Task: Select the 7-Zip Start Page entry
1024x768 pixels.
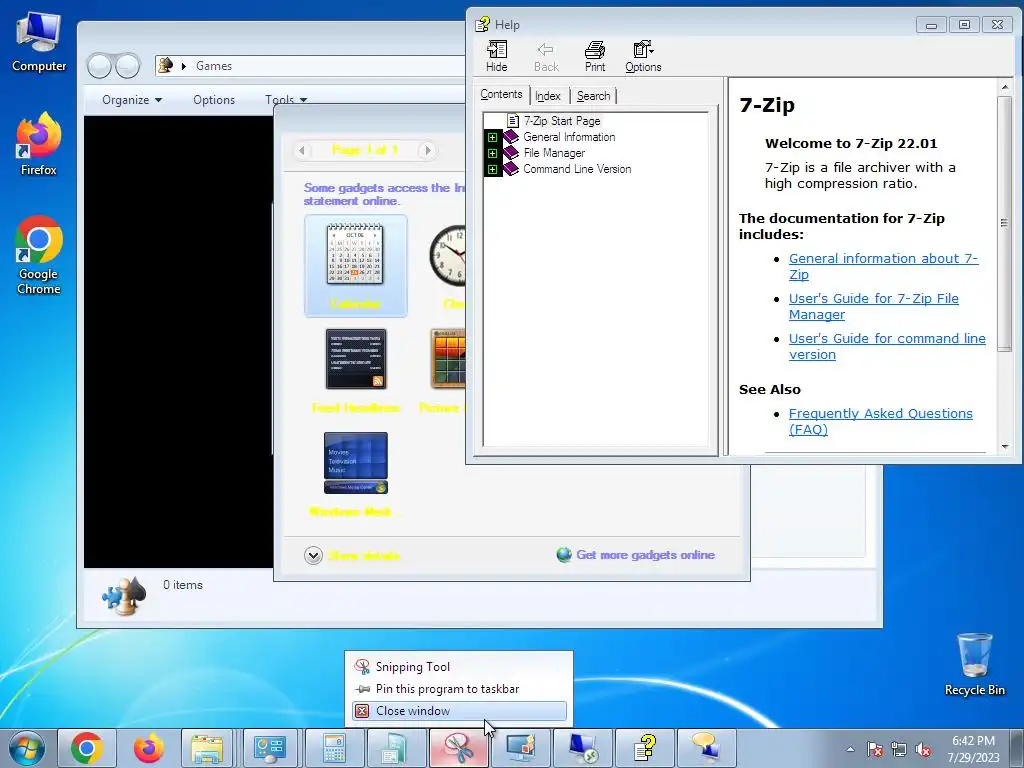Action: [562, 121]
